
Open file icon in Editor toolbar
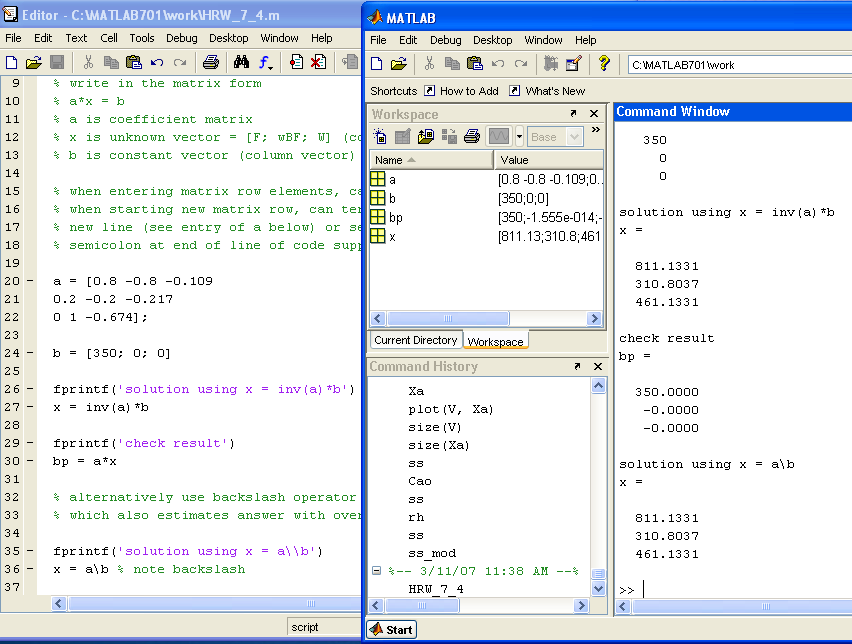[34, 62]
